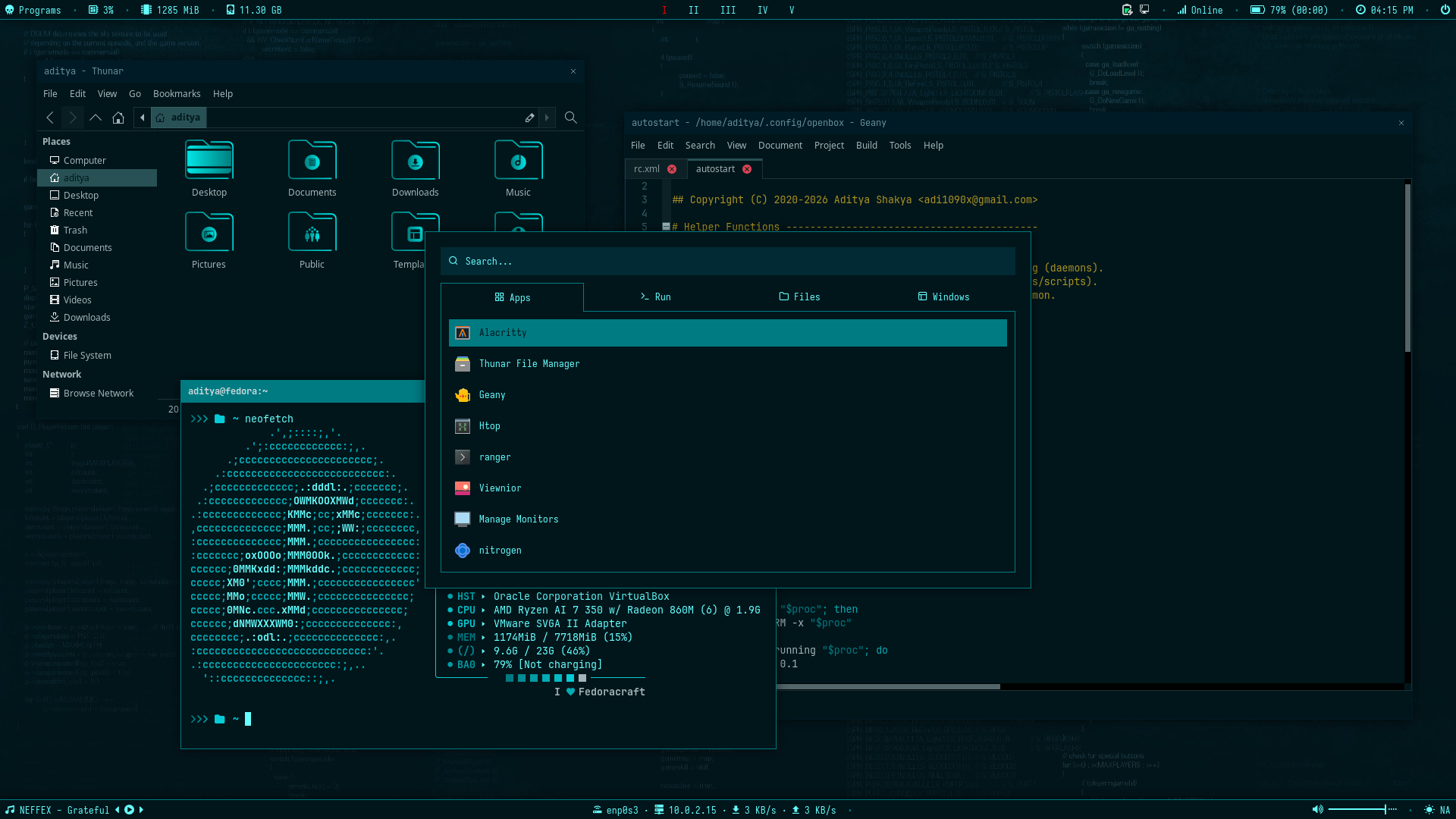Play/pause NEFFEX Grateful track

(x=129, y=810)
